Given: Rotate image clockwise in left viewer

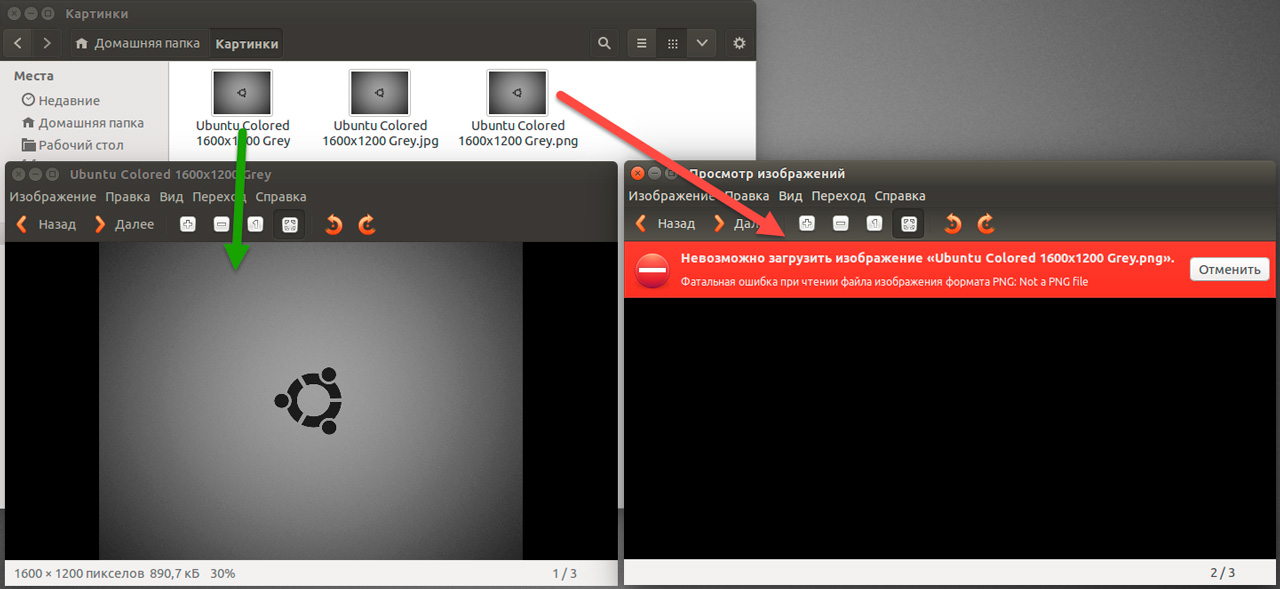Looking at the screenshot, I should tap(368, 224).
